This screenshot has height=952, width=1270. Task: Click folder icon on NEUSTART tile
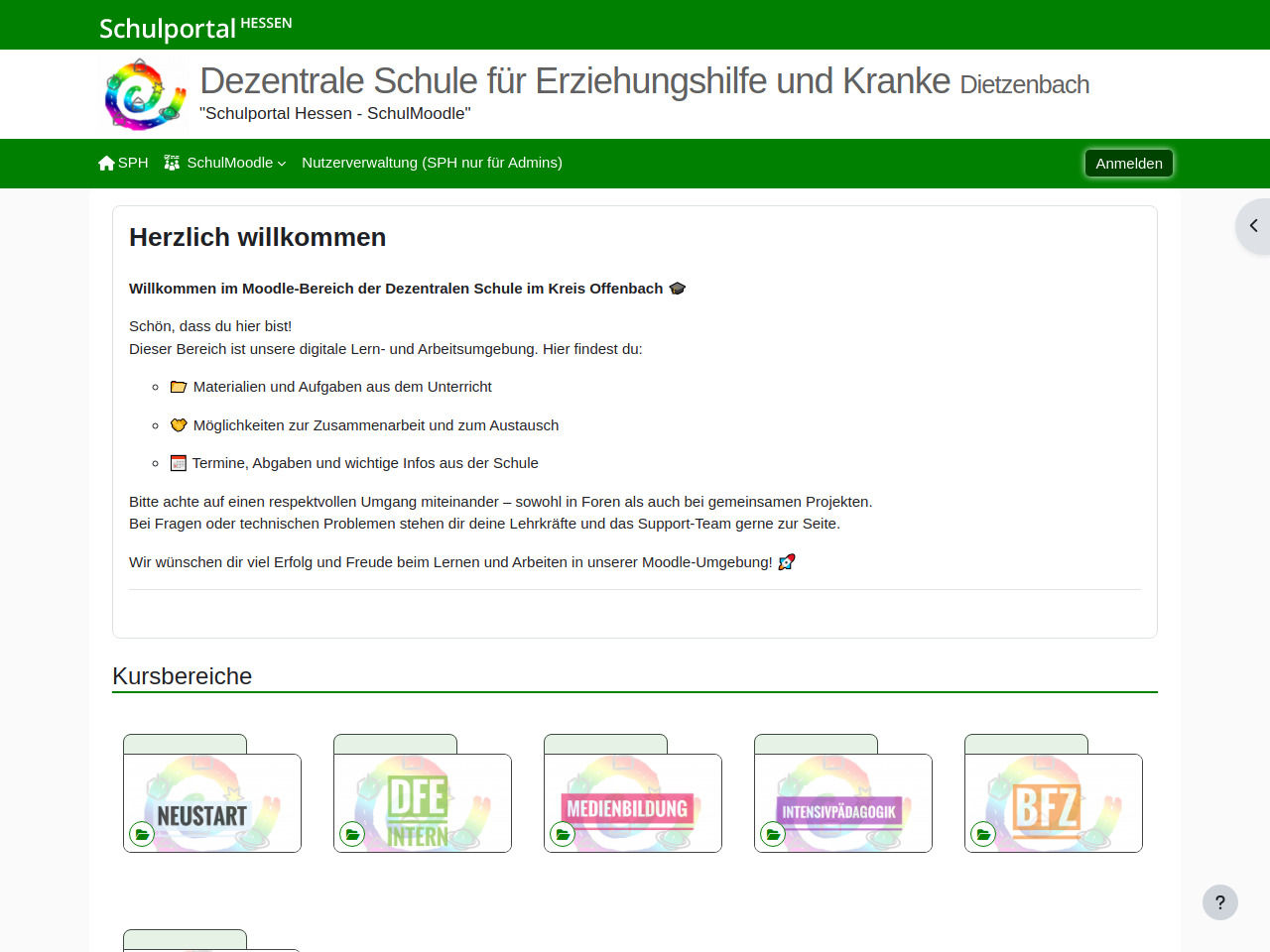(142, 834)
